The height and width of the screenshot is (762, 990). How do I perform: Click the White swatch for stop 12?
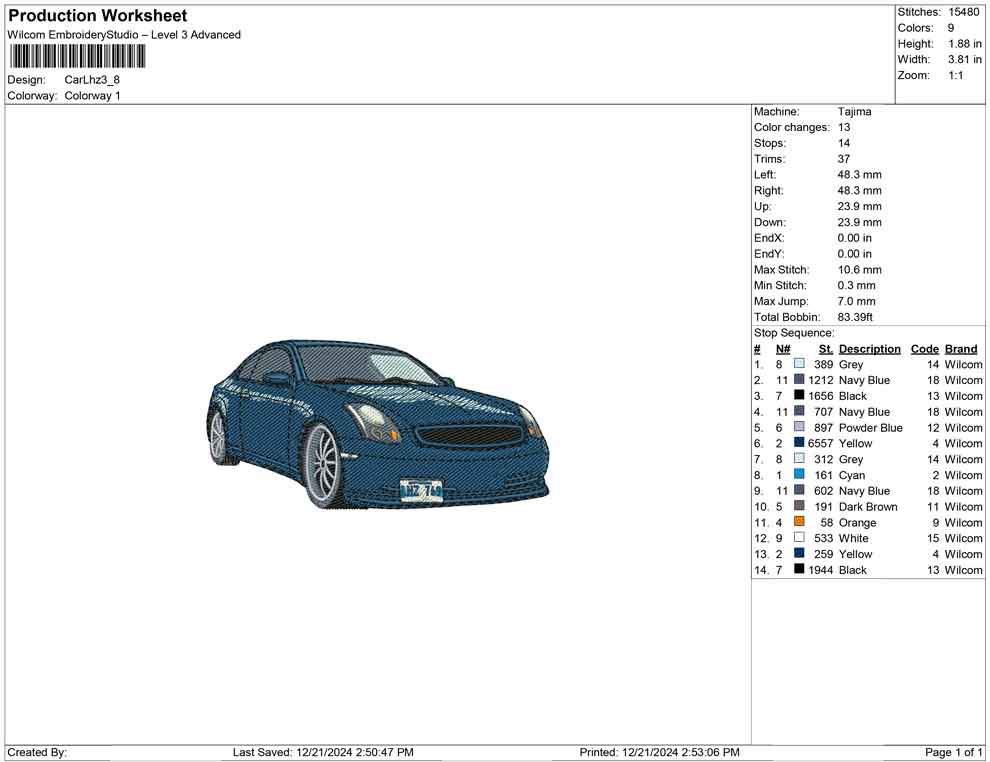[799, 538]
